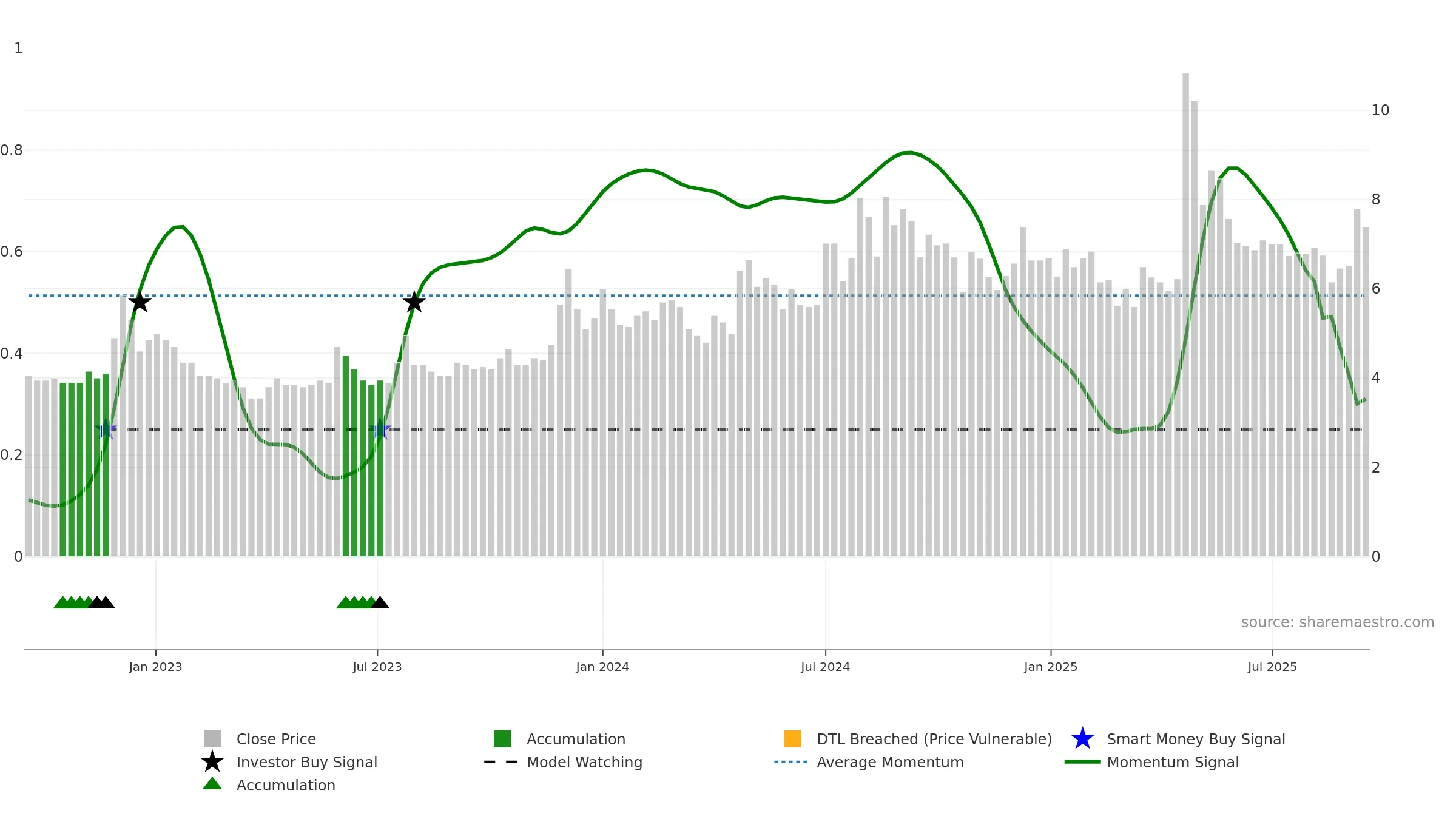Click the tallest gray price bar
Image resolution: width=1456 pixels, height=819 pixels.
pyautogui.click(x=1185, y=314)
